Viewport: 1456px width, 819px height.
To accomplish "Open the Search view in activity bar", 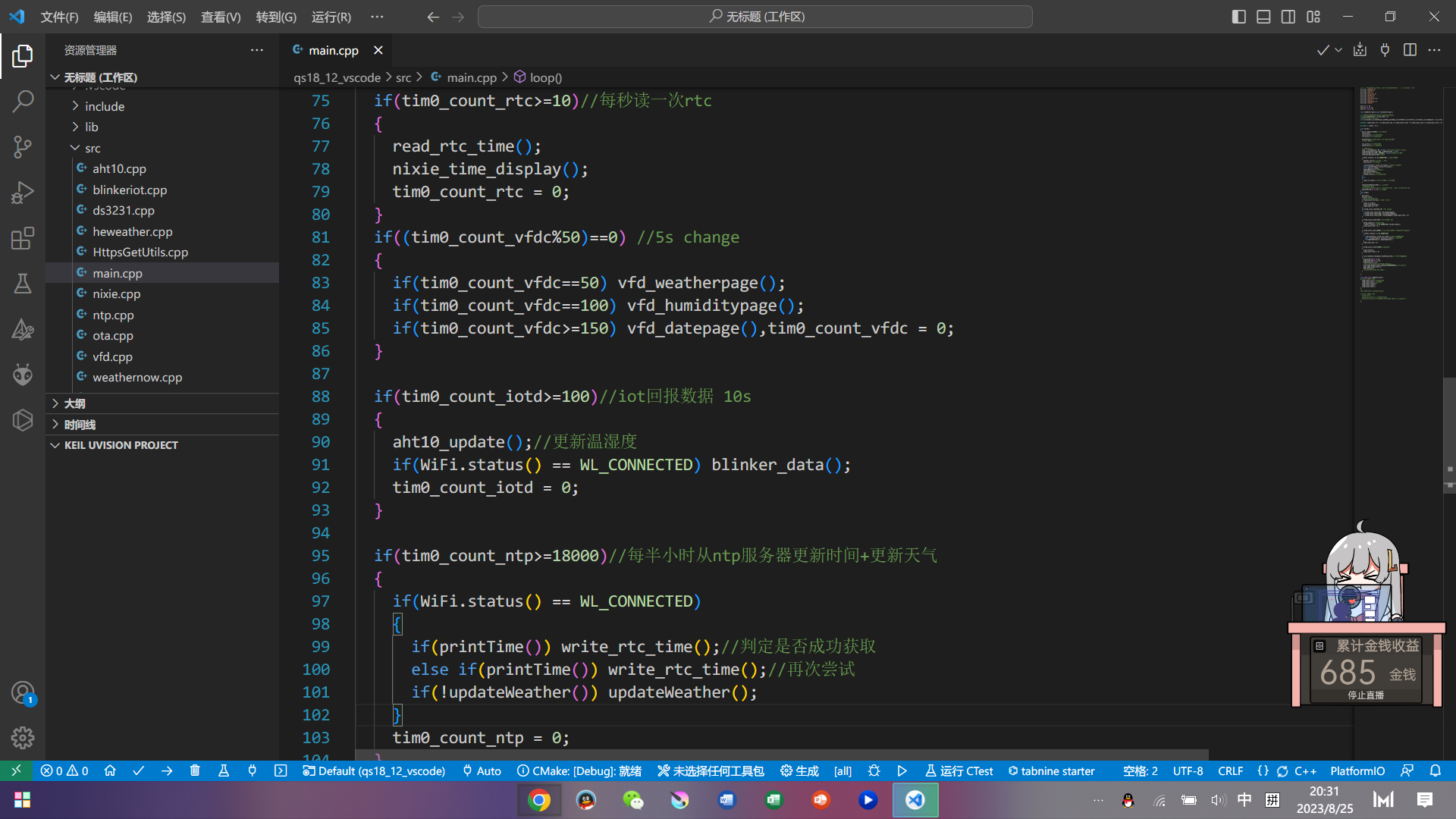I will [x=23, y=101].
